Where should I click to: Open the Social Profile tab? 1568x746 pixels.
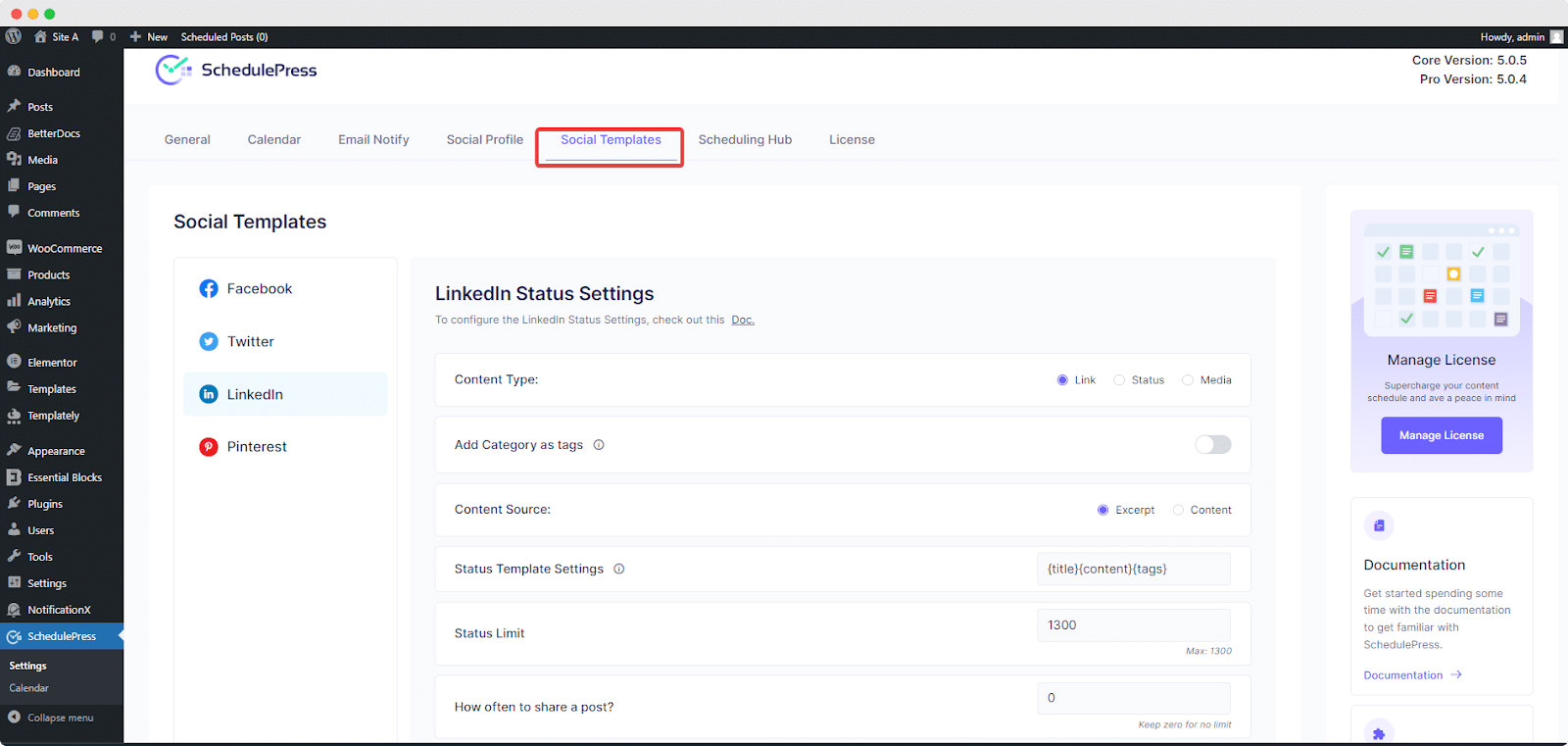pyautogui.click(x=485, y=139)
